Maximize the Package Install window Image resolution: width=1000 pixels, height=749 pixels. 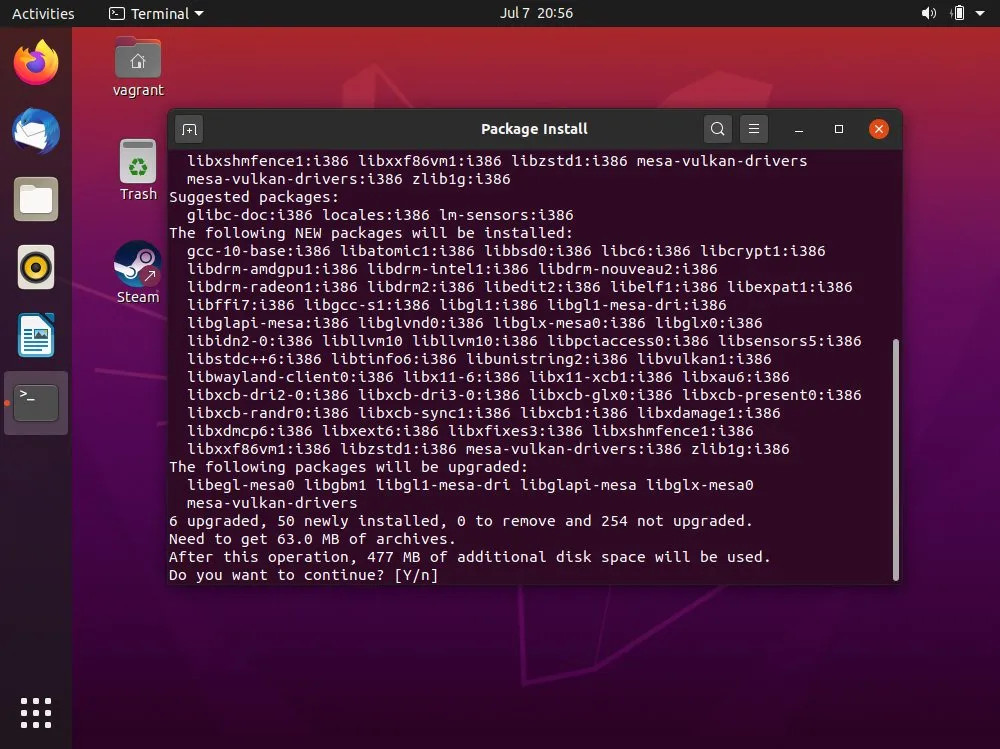tap(839, 129)
